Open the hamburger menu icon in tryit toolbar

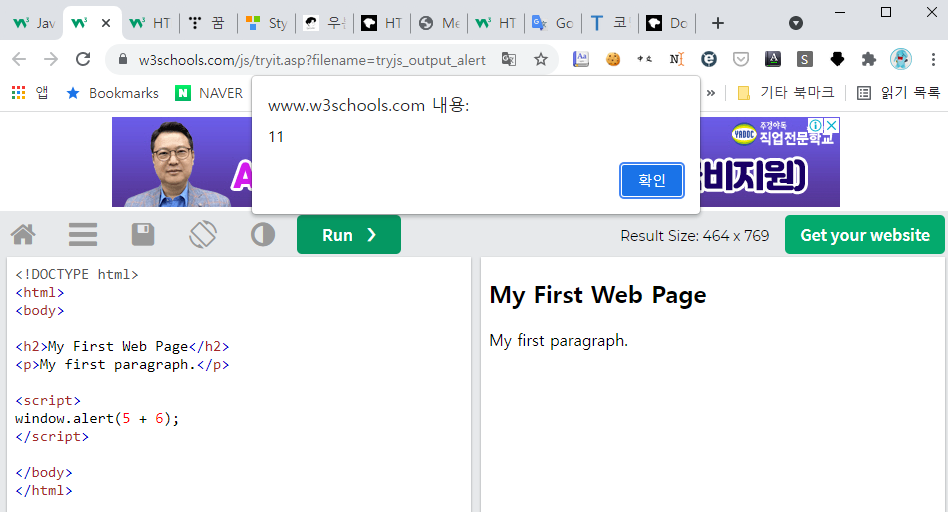coord(83,235)
